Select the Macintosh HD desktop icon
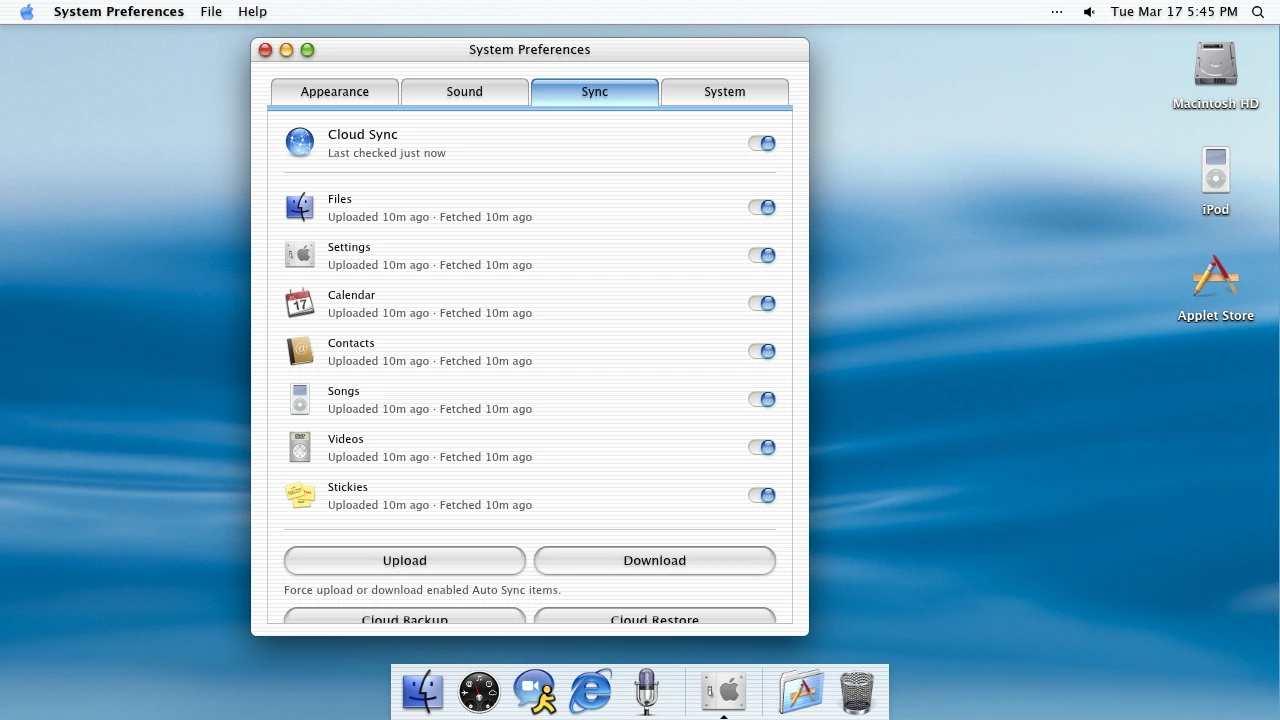 point(1216,75)
